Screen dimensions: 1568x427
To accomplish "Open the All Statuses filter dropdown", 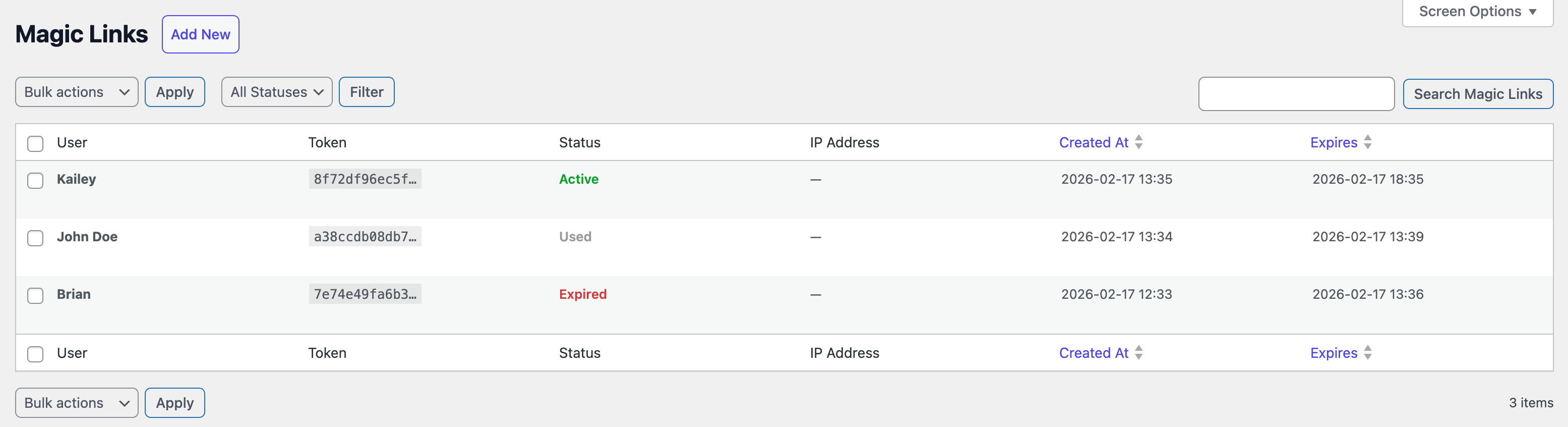I will pos(276,92).
